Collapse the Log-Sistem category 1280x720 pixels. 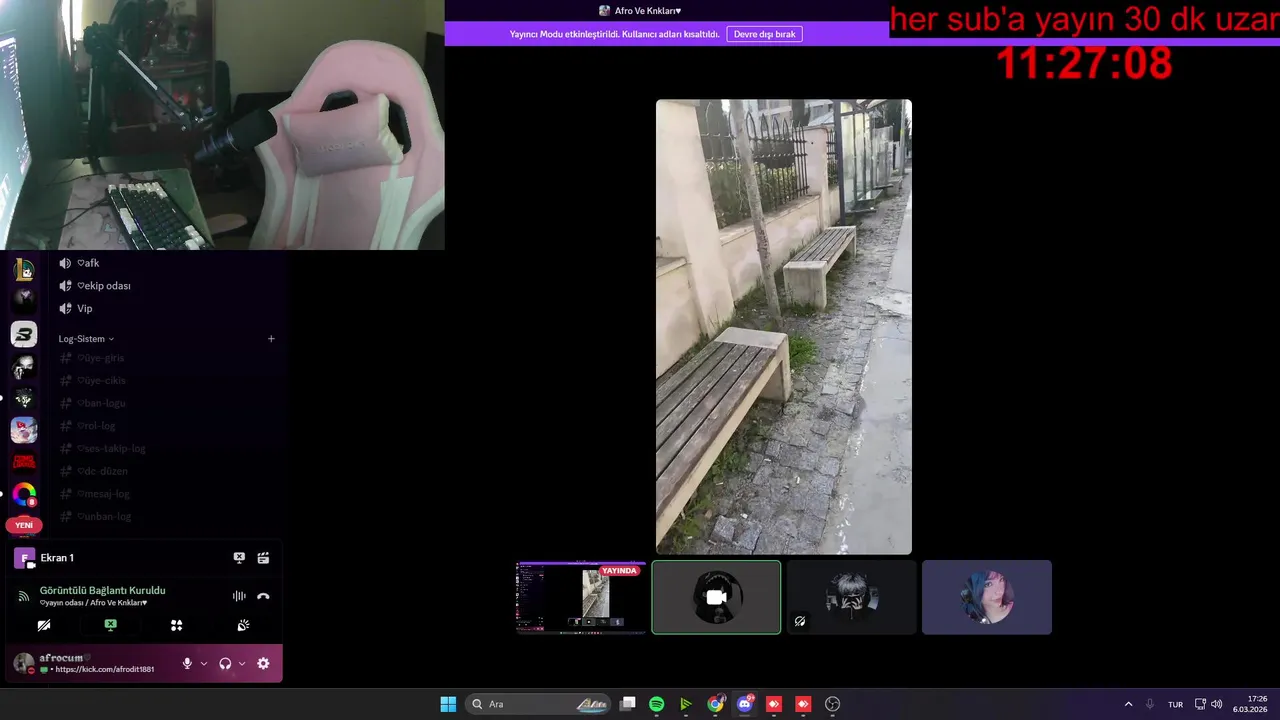[x=86, y=339]
